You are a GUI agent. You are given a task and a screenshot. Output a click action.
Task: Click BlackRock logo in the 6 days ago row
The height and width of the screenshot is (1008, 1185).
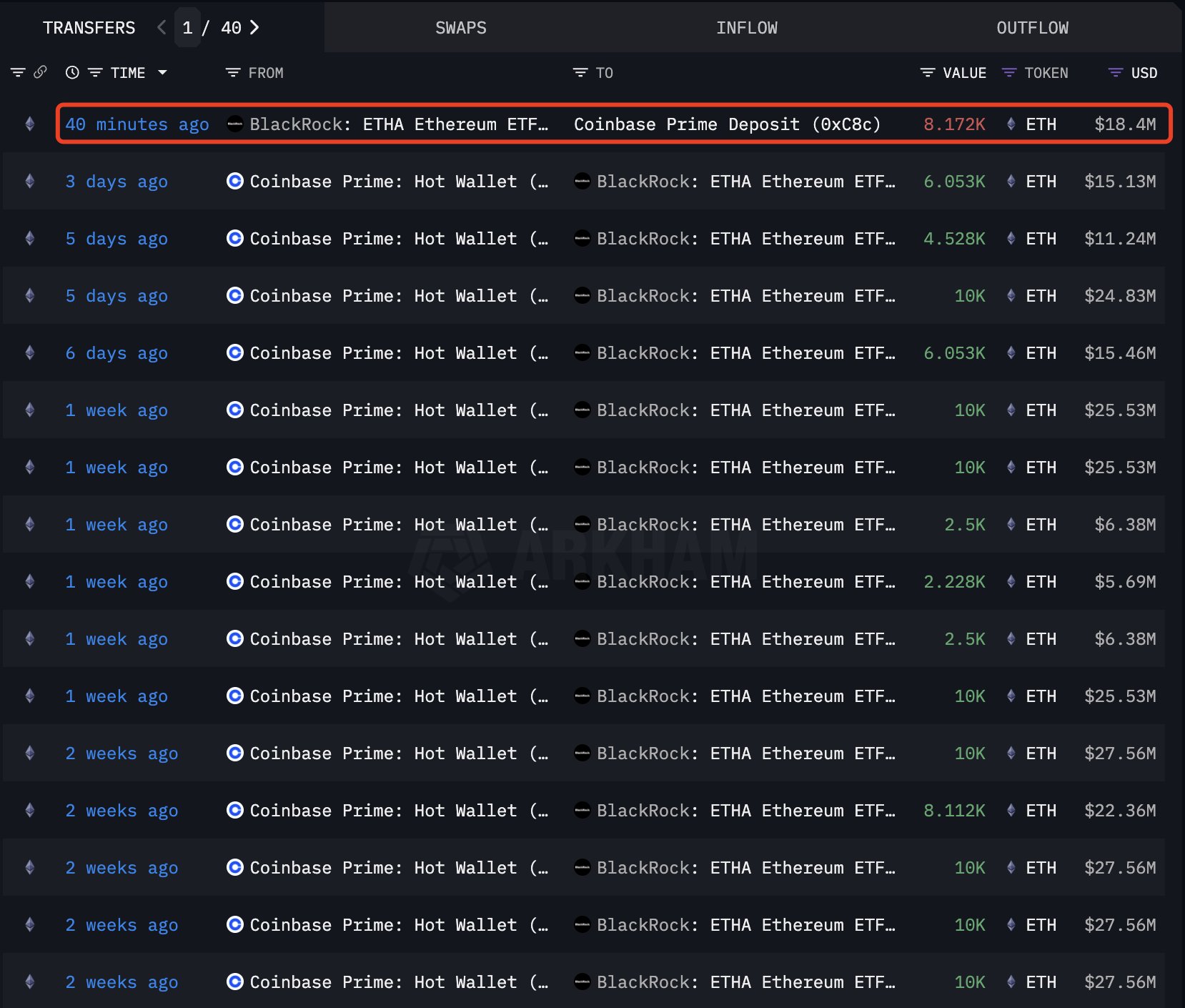[x=582, y=352]
